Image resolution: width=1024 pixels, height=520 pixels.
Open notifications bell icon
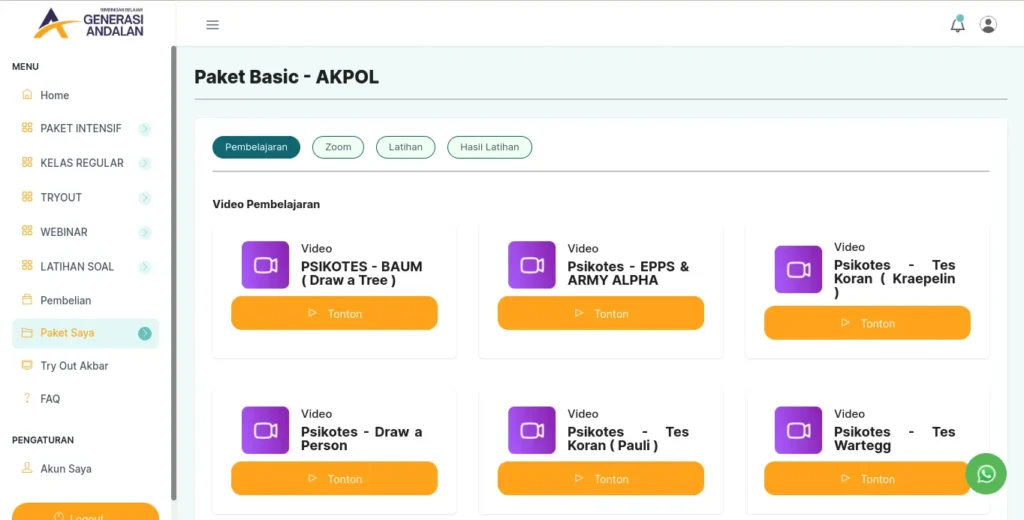(957, 25)
